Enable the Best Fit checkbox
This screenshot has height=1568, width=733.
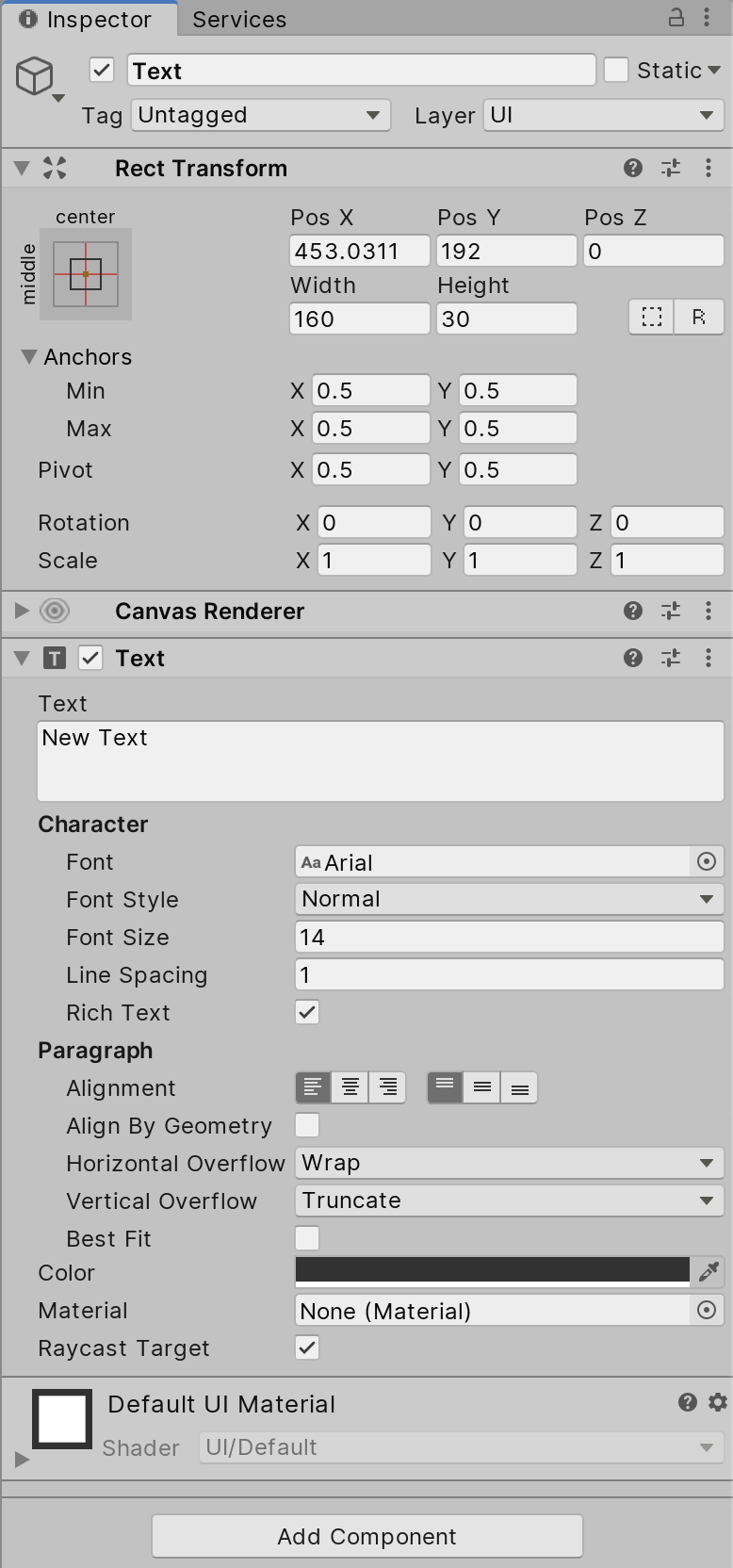tap(307, 1238)
